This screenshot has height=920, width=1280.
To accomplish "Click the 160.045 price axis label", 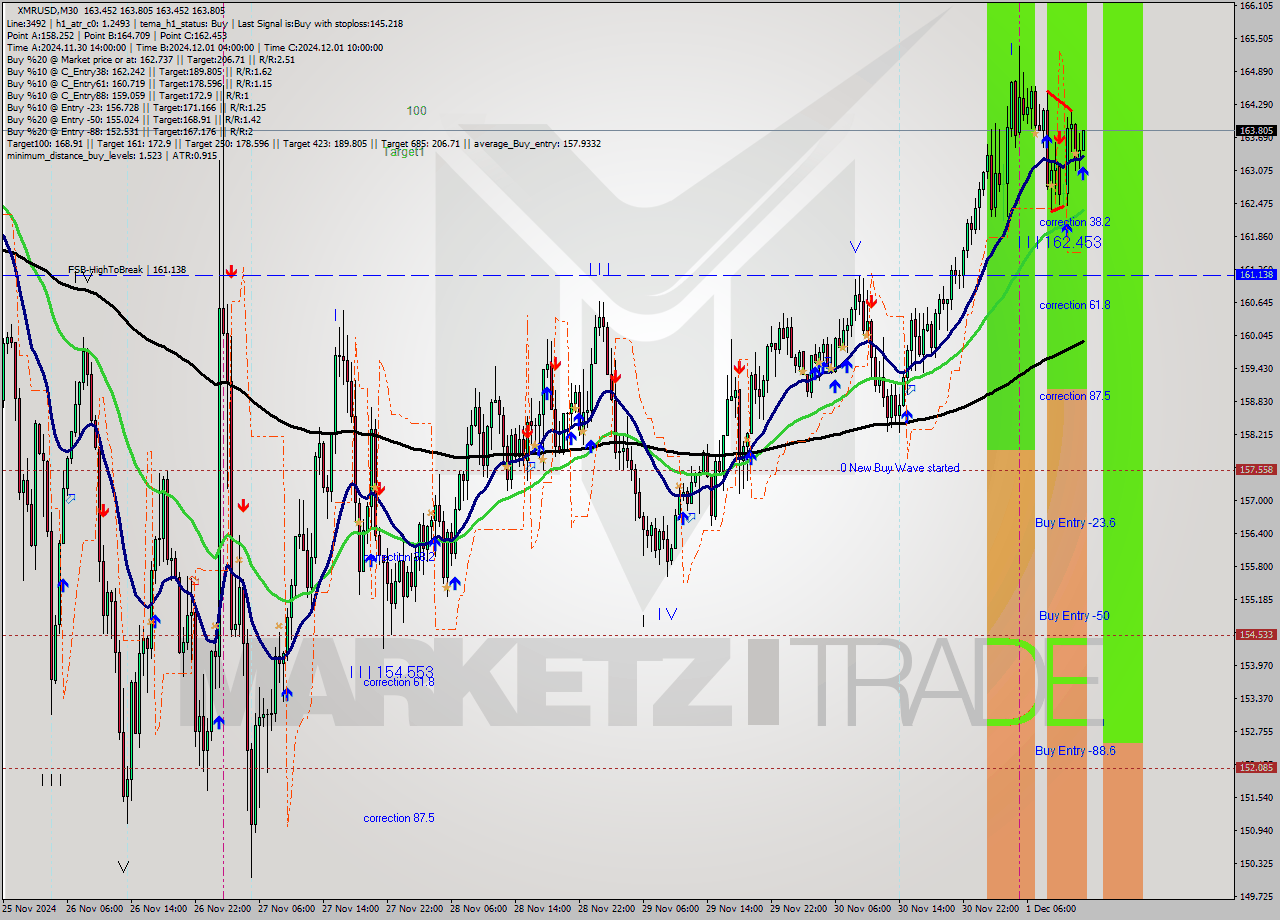I will point(1256,335).
